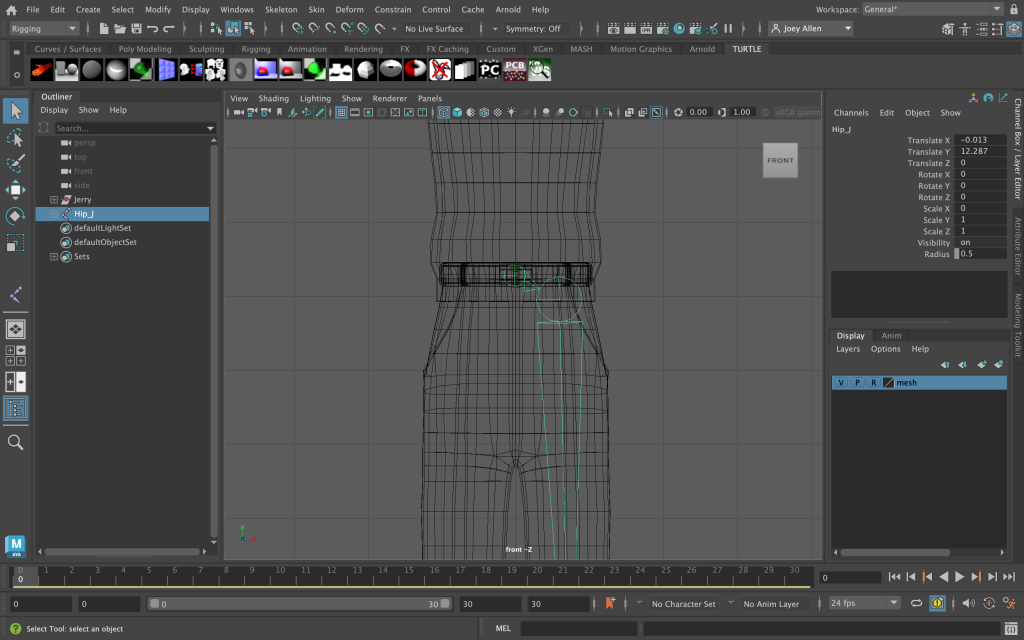
Task: Expand the Jerry node in the Outliner
Action: pos(54,200)
